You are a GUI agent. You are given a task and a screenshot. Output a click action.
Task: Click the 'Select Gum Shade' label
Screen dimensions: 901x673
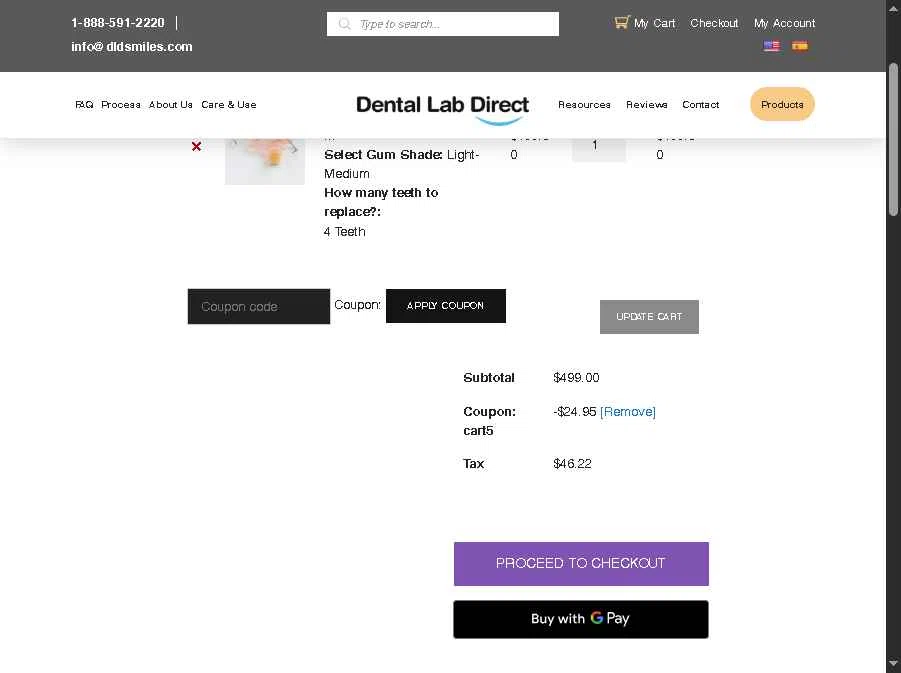point(383,155)
